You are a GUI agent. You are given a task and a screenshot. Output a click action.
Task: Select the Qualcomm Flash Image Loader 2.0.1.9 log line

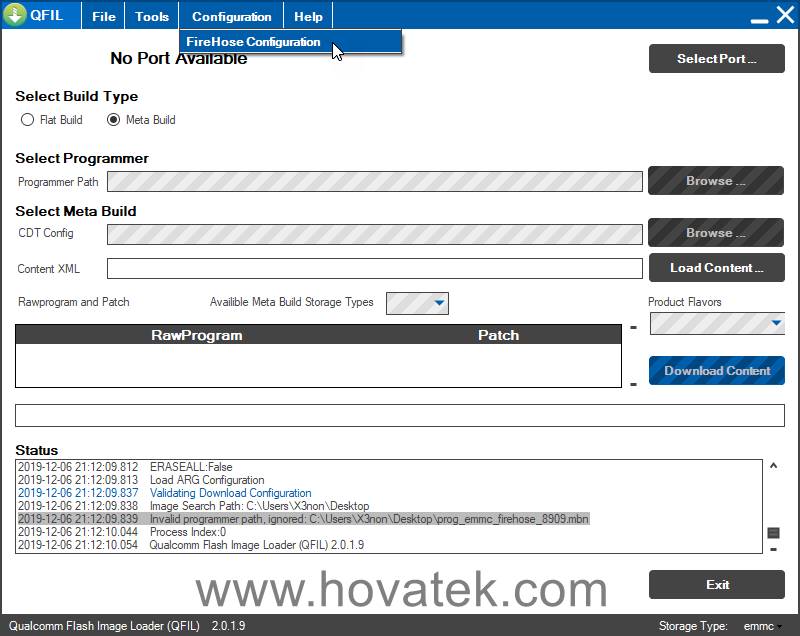pyautogui.click(x=191, y=545)
